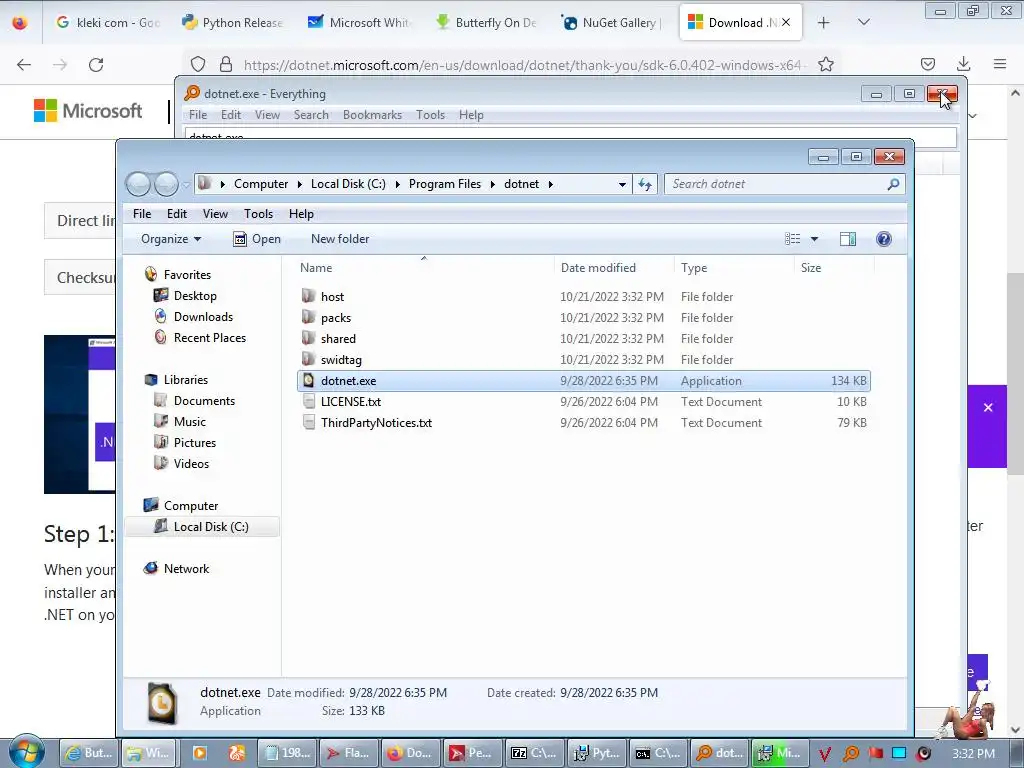
Task: Expand the Local Disk (C:) breadcrumb arrow
Action: pyautogui.click(x=397, y=184)
